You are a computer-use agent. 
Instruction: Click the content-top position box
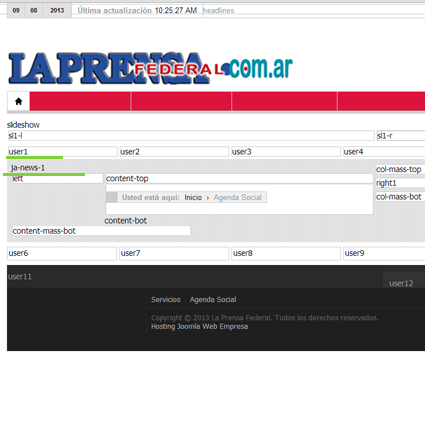pyautogui.click(x=239, y=179)
